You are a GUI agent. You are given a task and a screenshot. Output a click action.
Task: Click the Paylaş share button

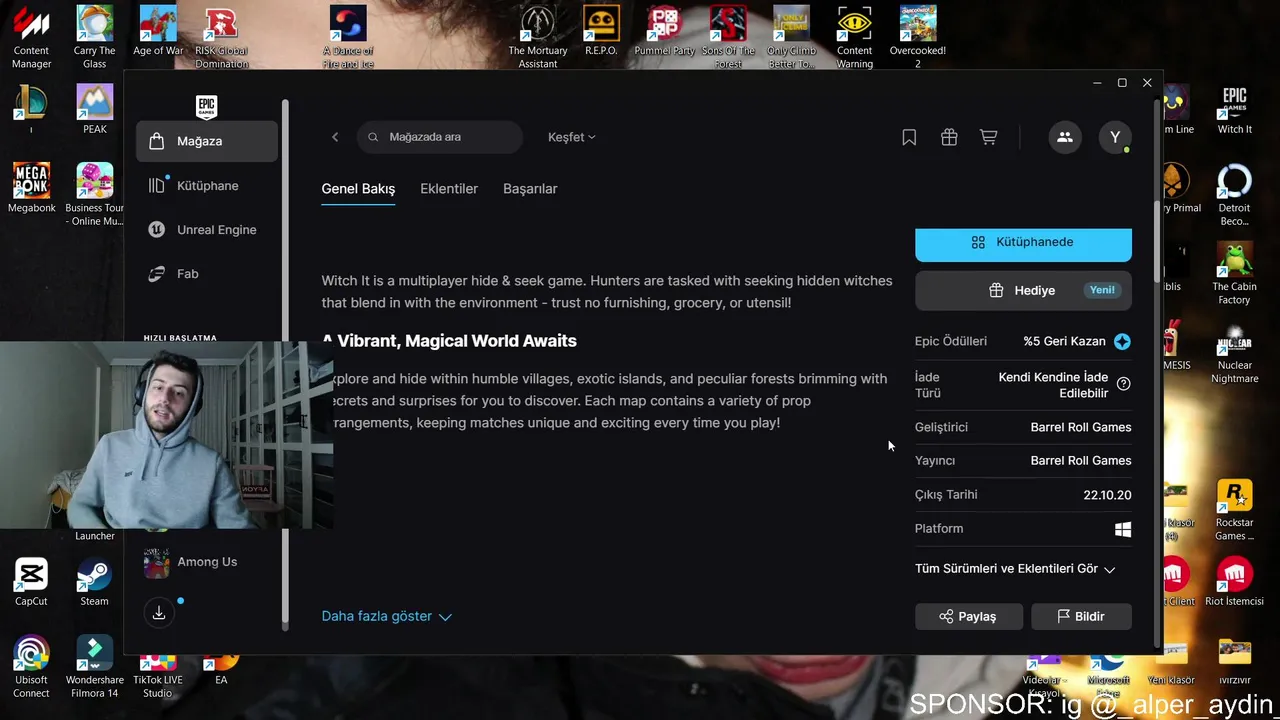pyautogui.click(x=969, y=617)
